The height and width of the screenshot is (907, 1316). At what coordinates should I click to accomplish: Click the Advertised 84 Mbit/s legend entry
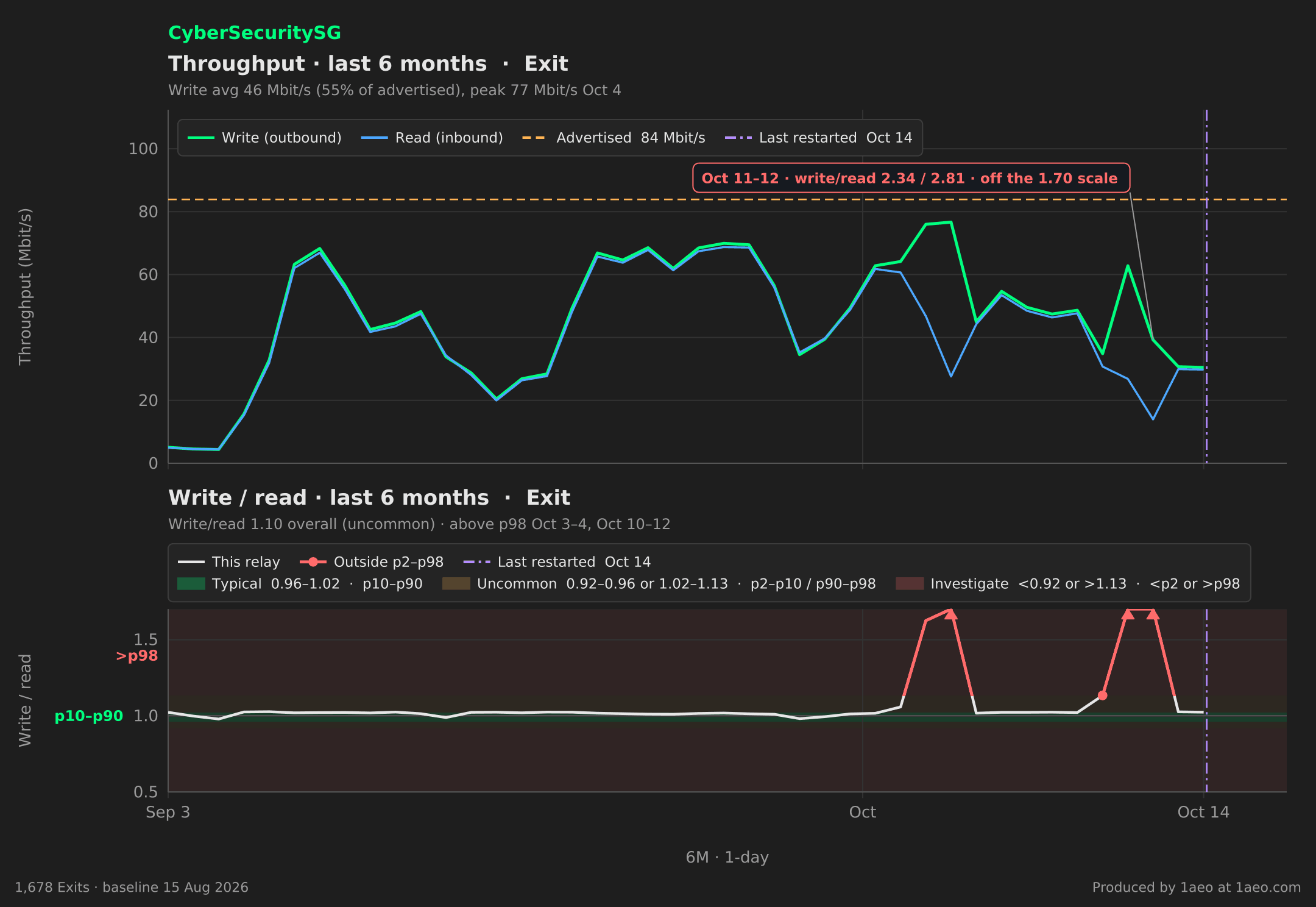coord(614,138)
